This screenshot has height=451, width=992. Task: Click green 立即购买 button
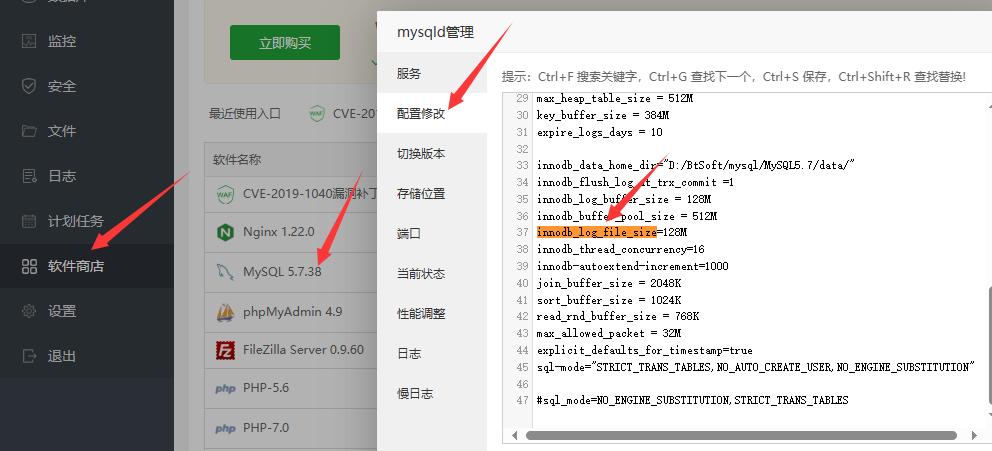(285, 42)
